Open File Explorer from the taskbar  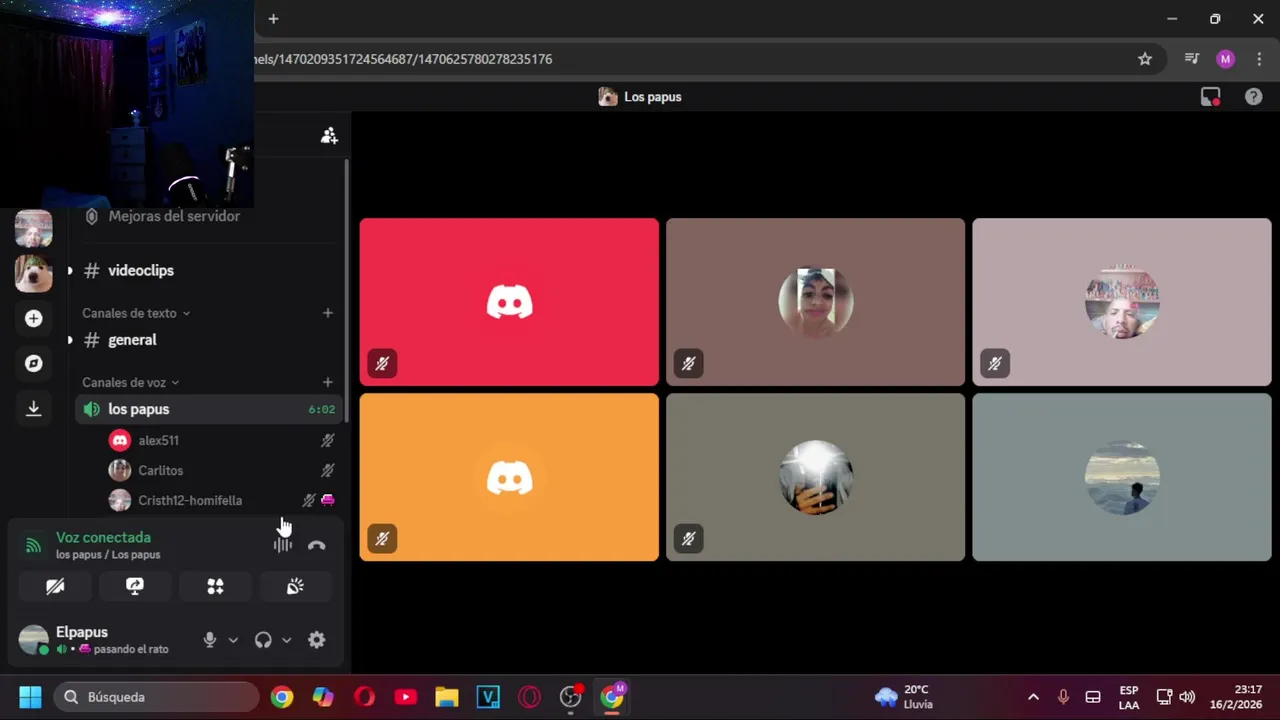(x=446, y=697)
